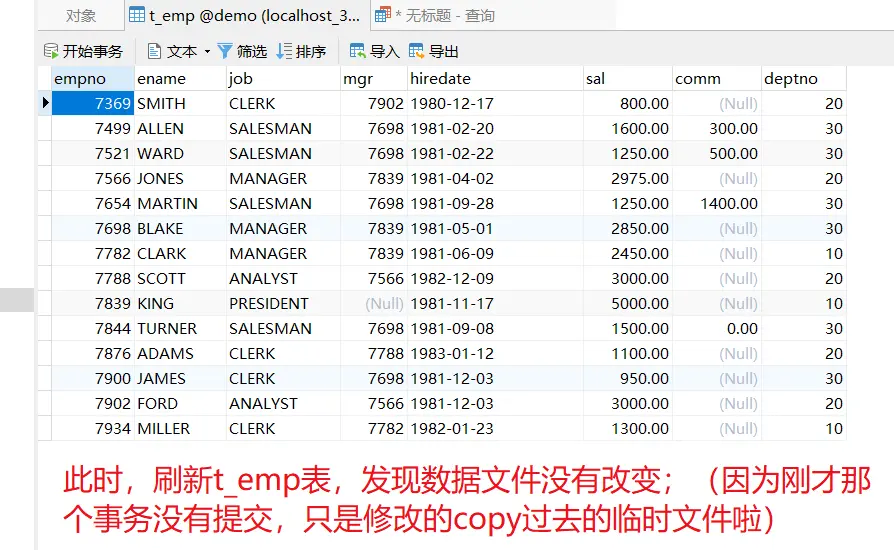This screenshot has width=894, height=550.
Task: Click the 500.00 comm cell
Action: point(717,154)
